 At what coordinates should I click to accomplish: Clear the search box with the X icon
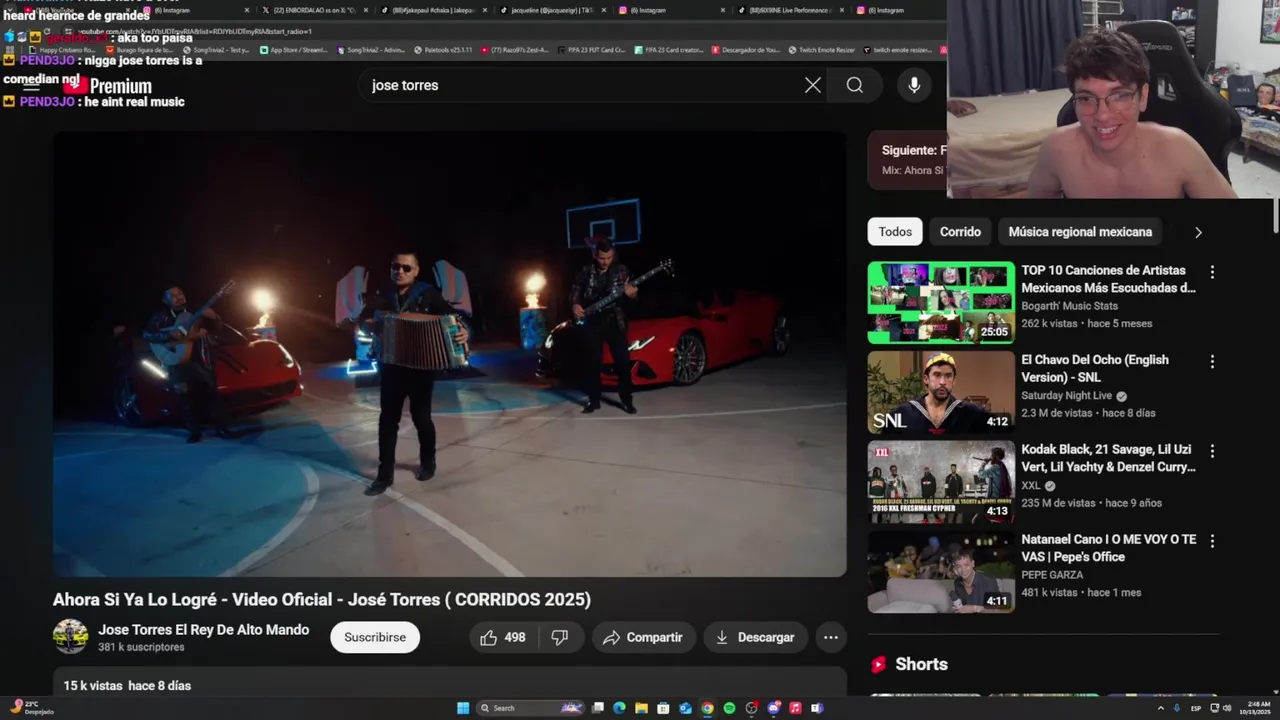(x=813, y=85)
